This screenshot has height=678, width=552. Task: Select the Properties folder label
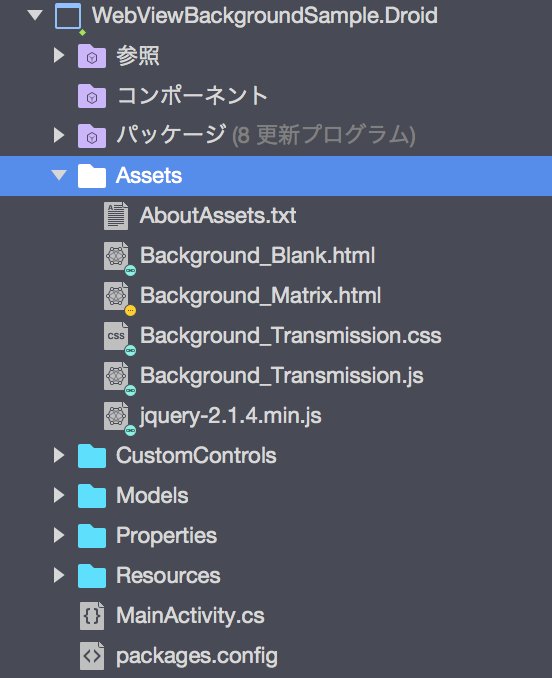[x=166, y=536]
